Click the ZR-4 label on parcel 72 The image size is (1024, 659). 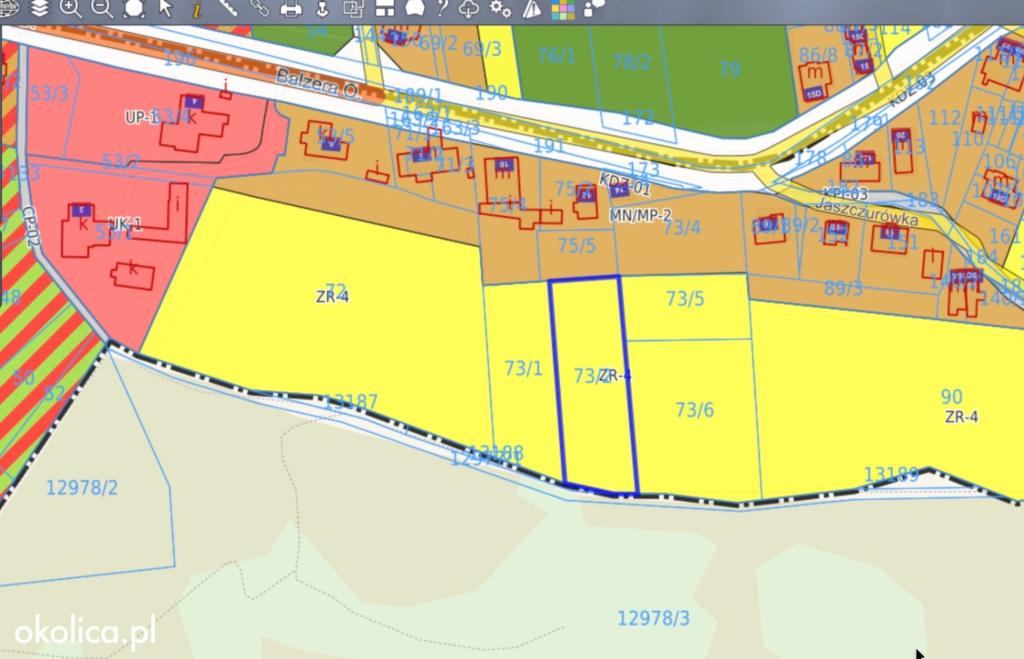[332, 297]
